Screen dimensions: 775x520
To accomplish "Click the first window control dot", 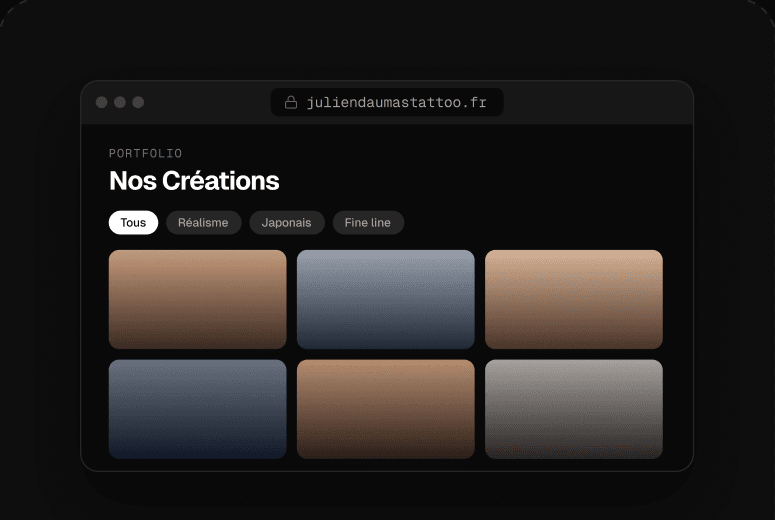I will pos(101,102).
